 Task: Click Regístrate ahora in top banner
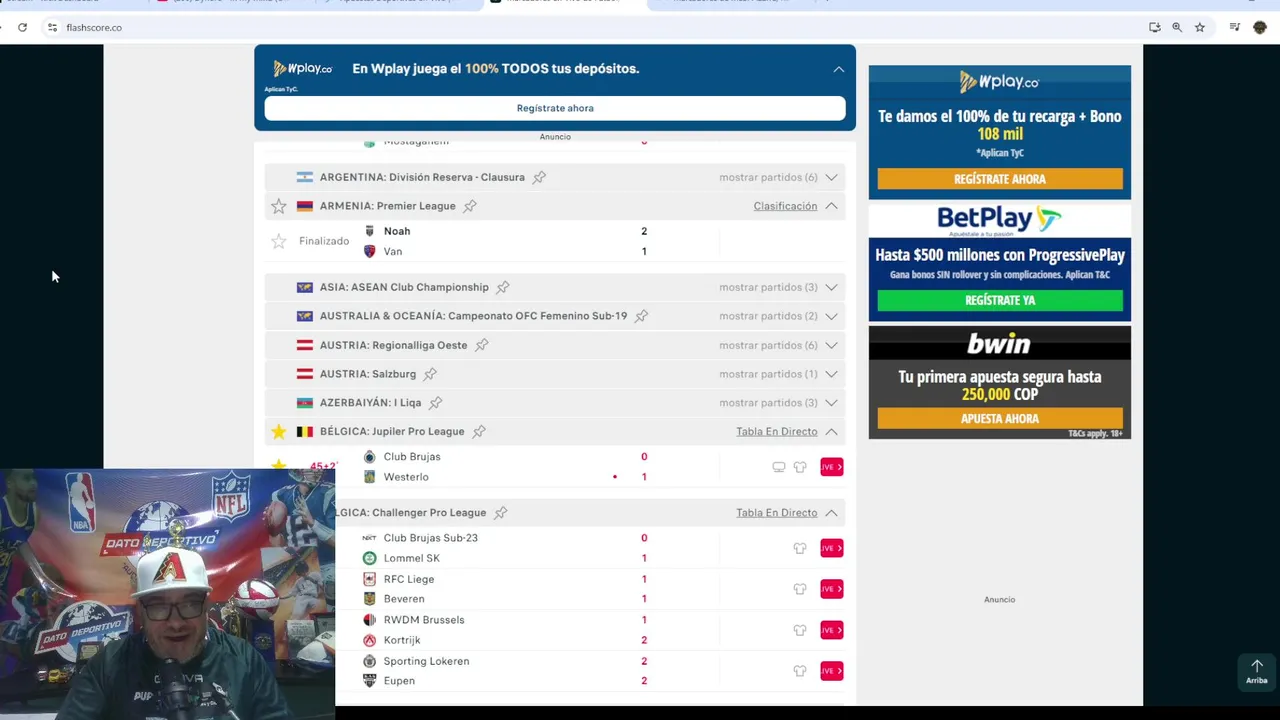(x=555, y=108)
